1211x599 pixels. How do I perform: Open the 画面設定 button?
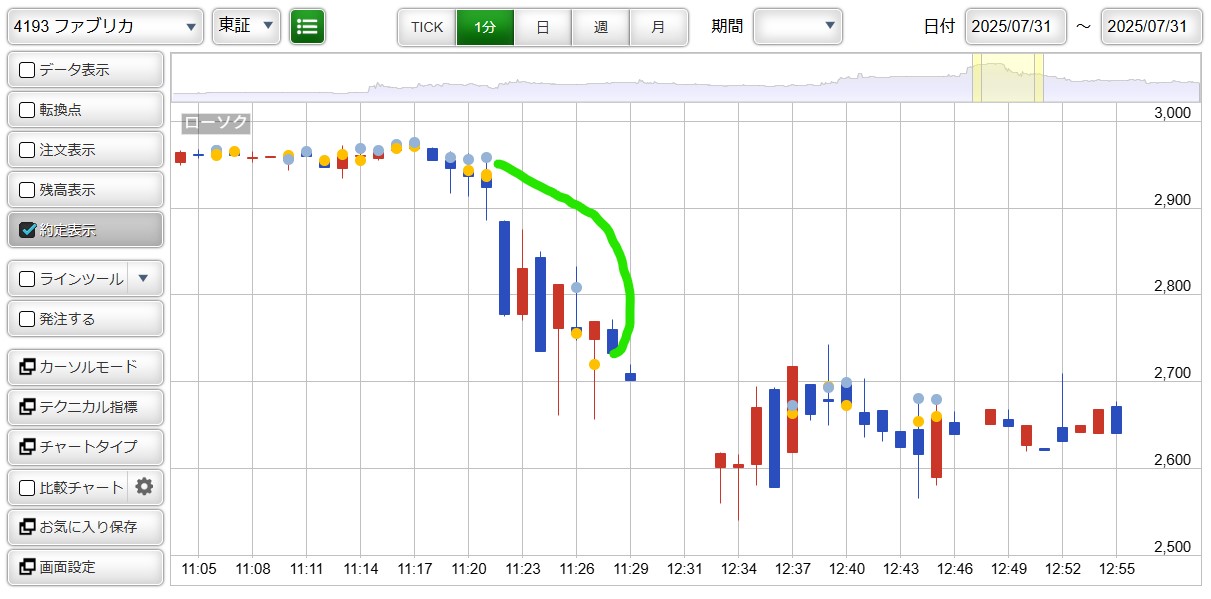tap(85, 566)
